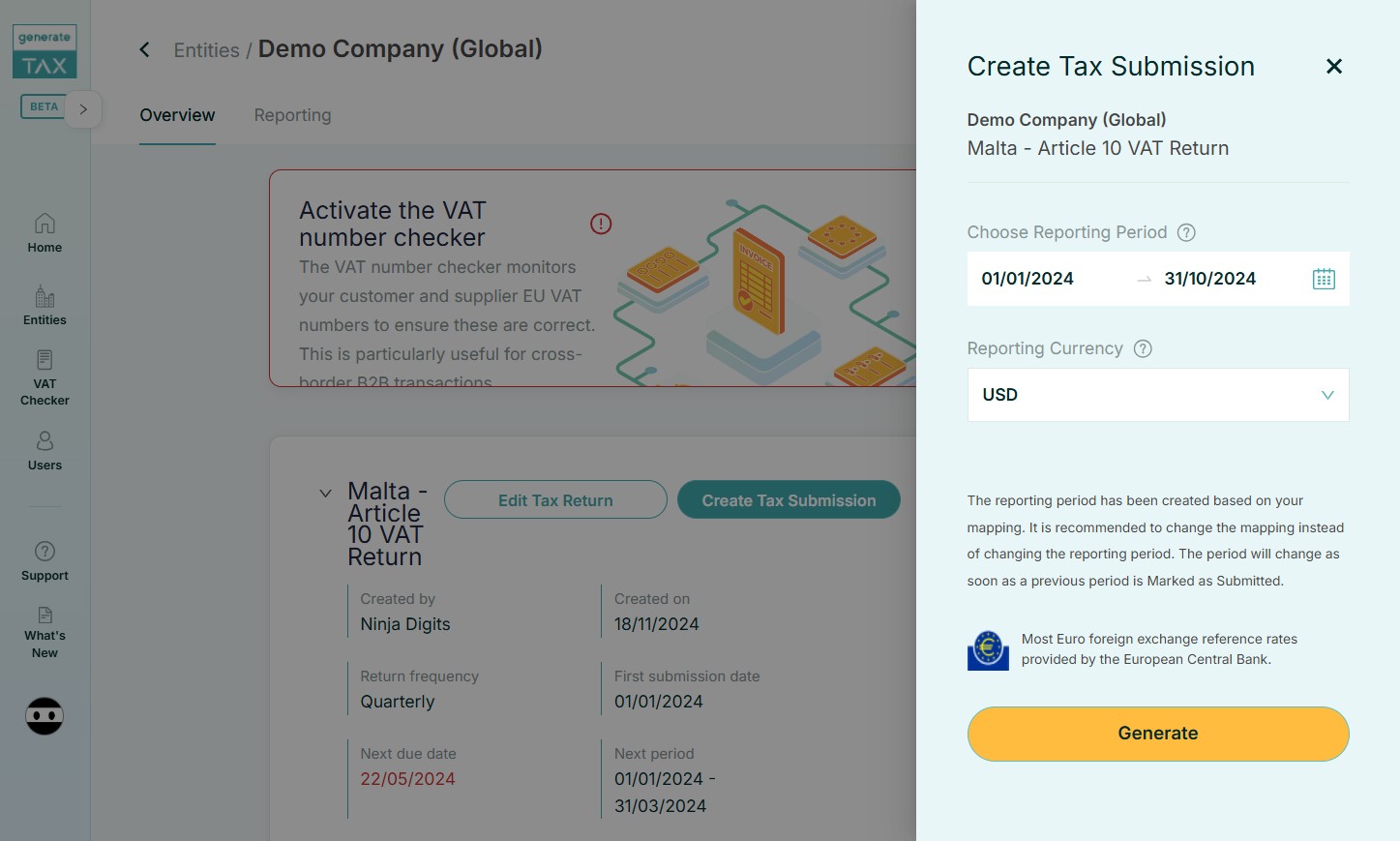Click the ninja avatar profile icon

pyautogui.click(x=45, y=716)
